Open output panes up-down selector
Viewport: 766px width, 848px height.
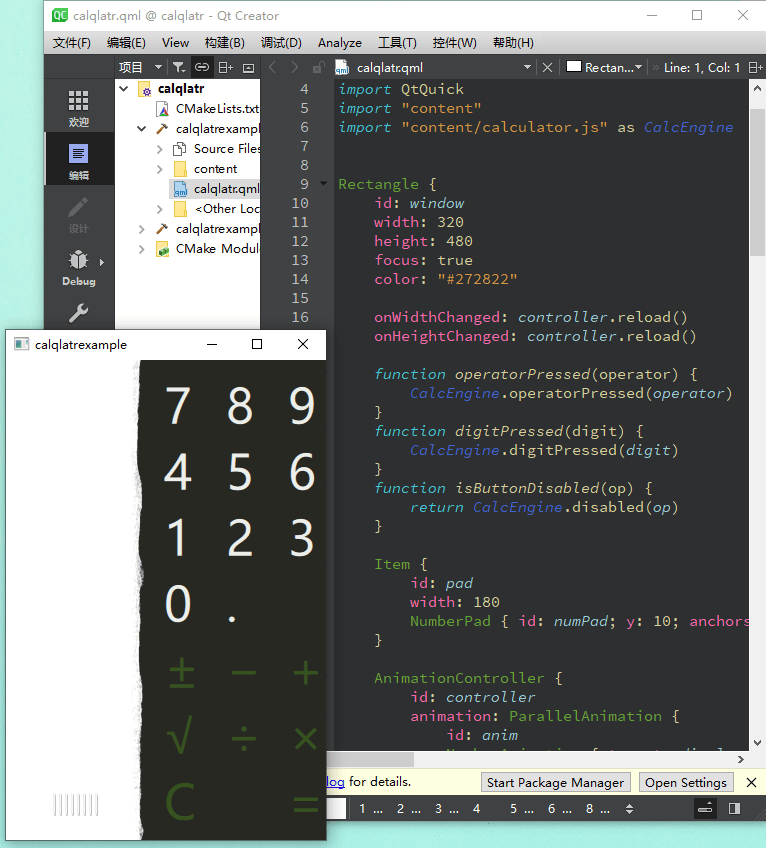[x=629, y=809]
